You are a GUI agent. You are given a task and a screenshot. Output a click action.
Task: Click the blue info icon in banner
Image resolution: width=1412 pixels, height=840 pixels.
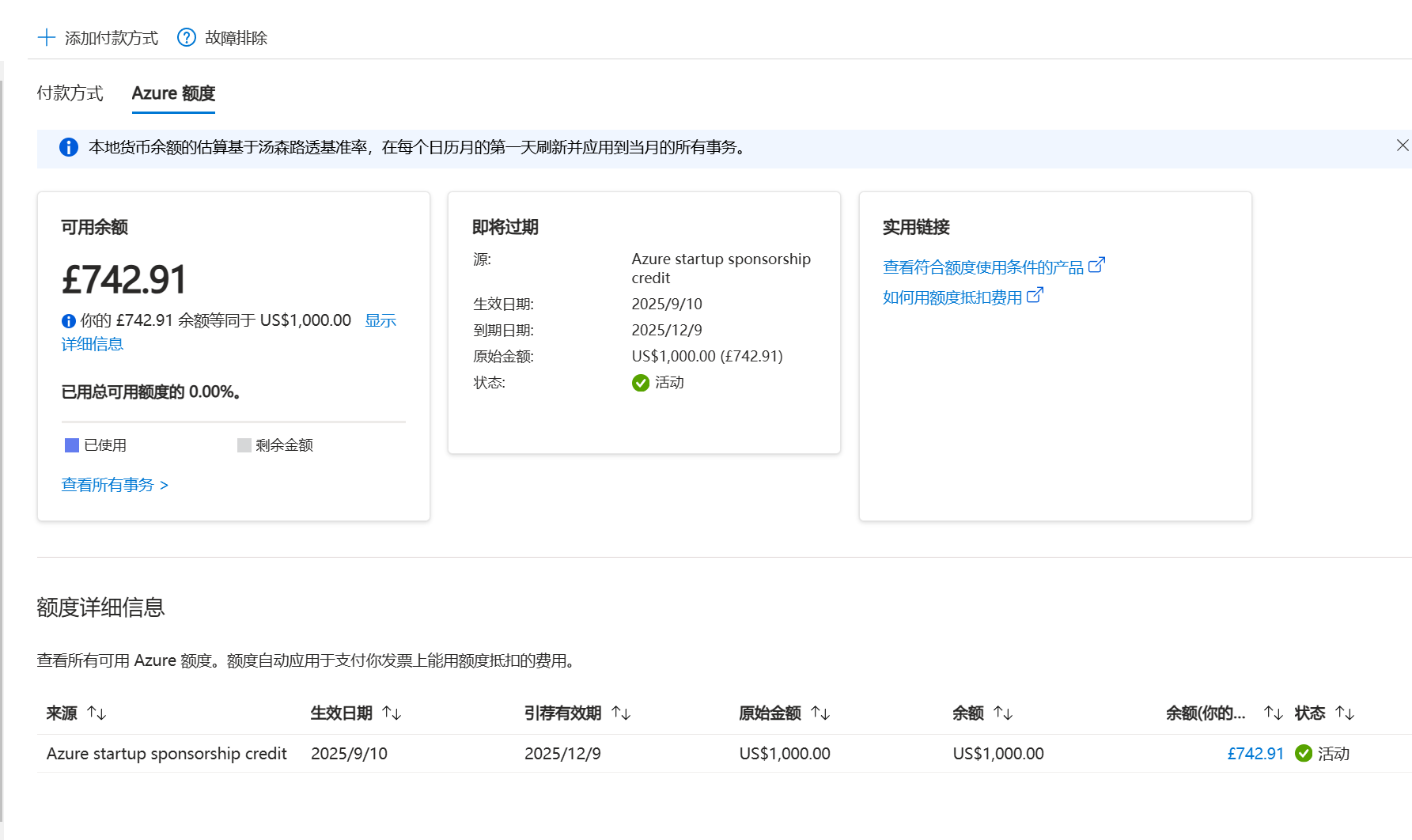(69, 148)
